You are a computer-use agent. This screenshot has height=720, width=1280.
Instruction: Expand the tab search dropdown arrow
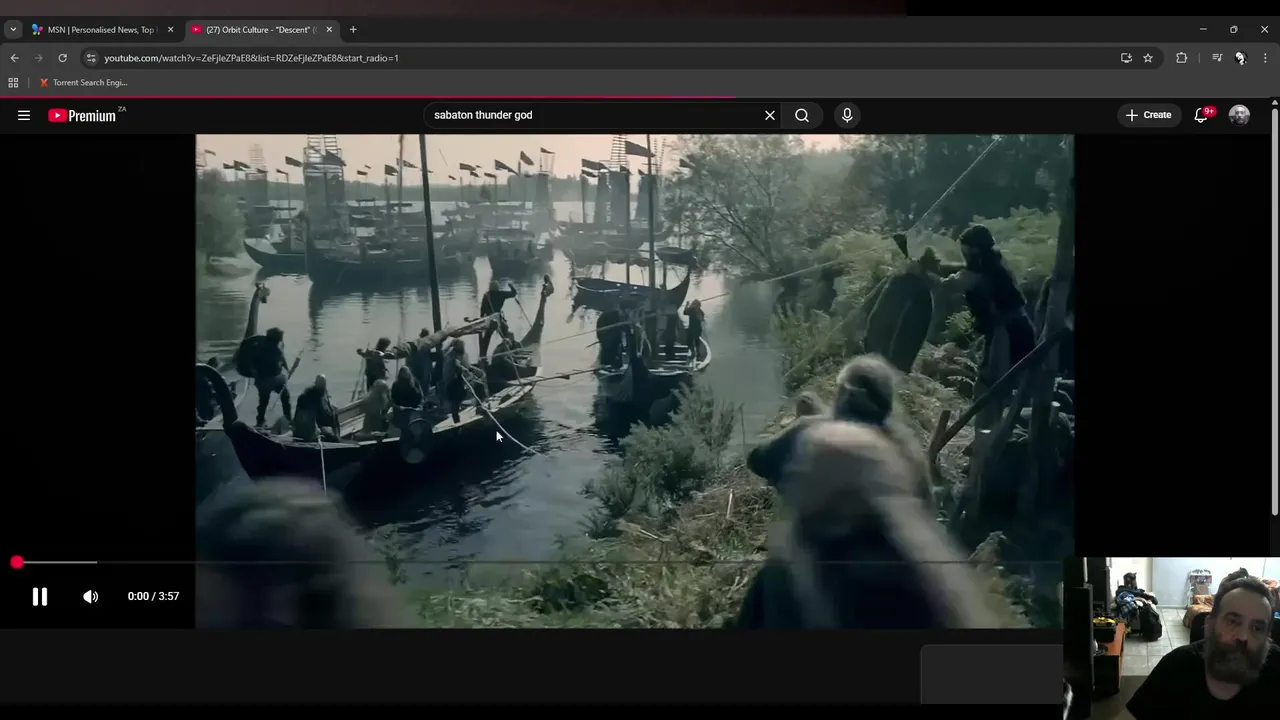(x=13, y=30)
